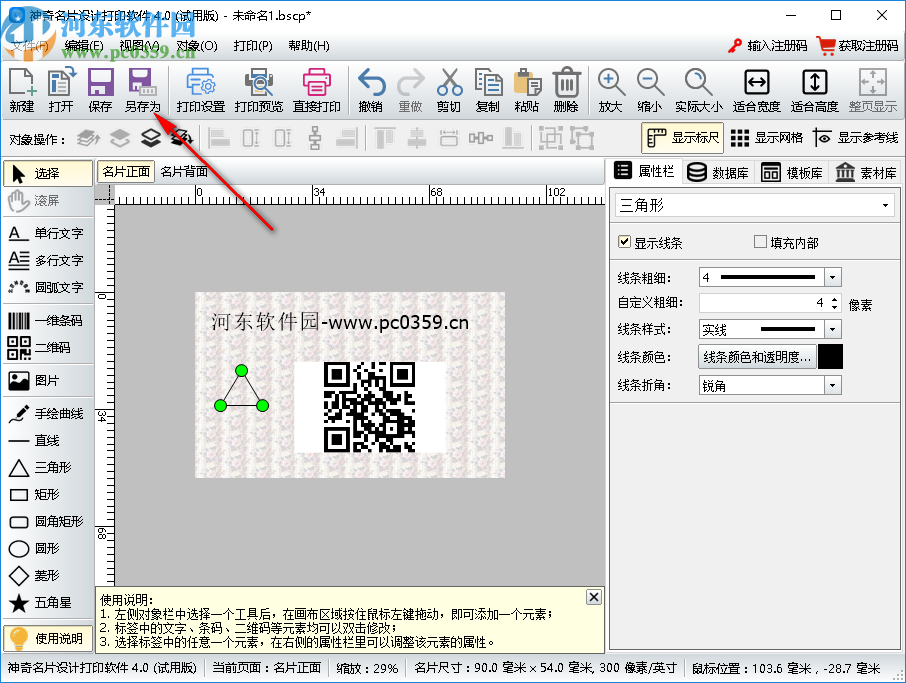This screenshot has width=906, height=683.
Task: Click the 剪切 cut icon
Action: click(x=449, y=90)
